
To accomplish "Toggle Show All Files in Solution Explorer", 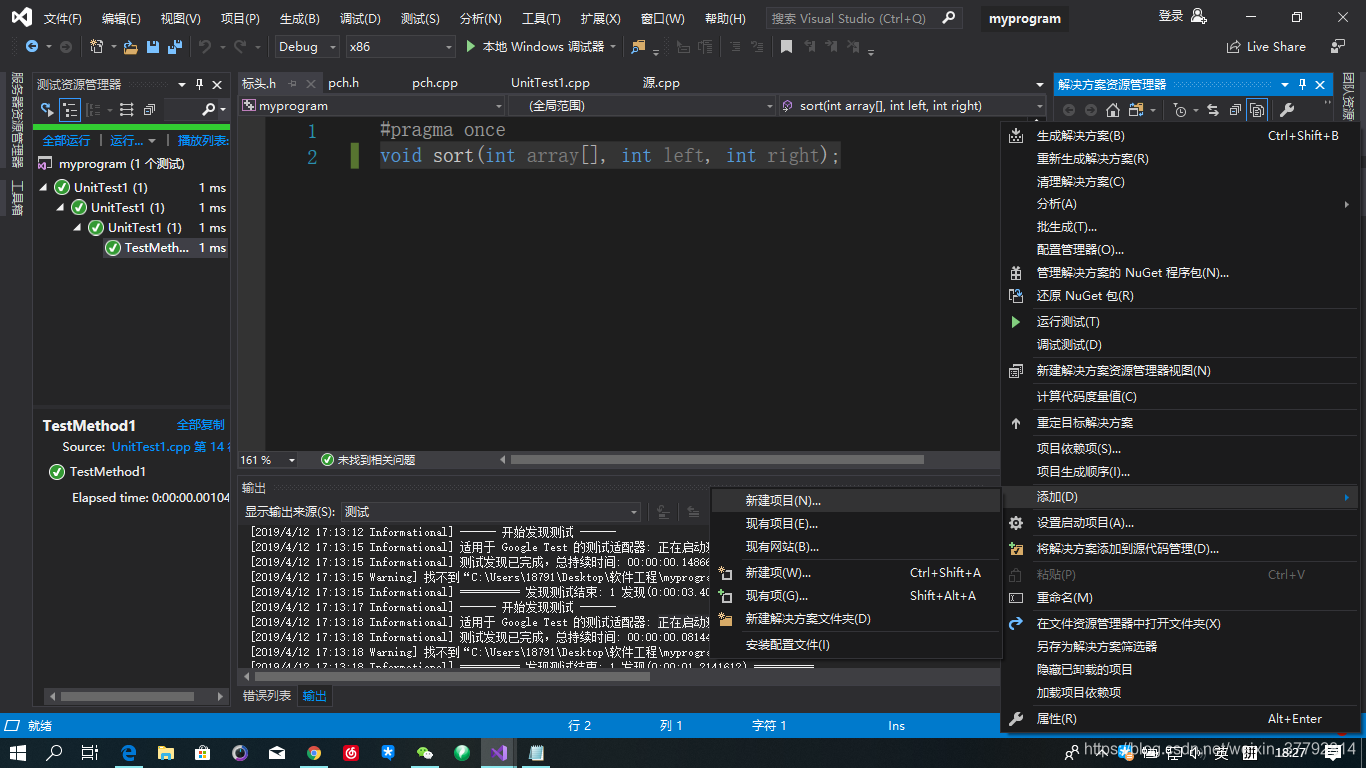I will 1257,110.
